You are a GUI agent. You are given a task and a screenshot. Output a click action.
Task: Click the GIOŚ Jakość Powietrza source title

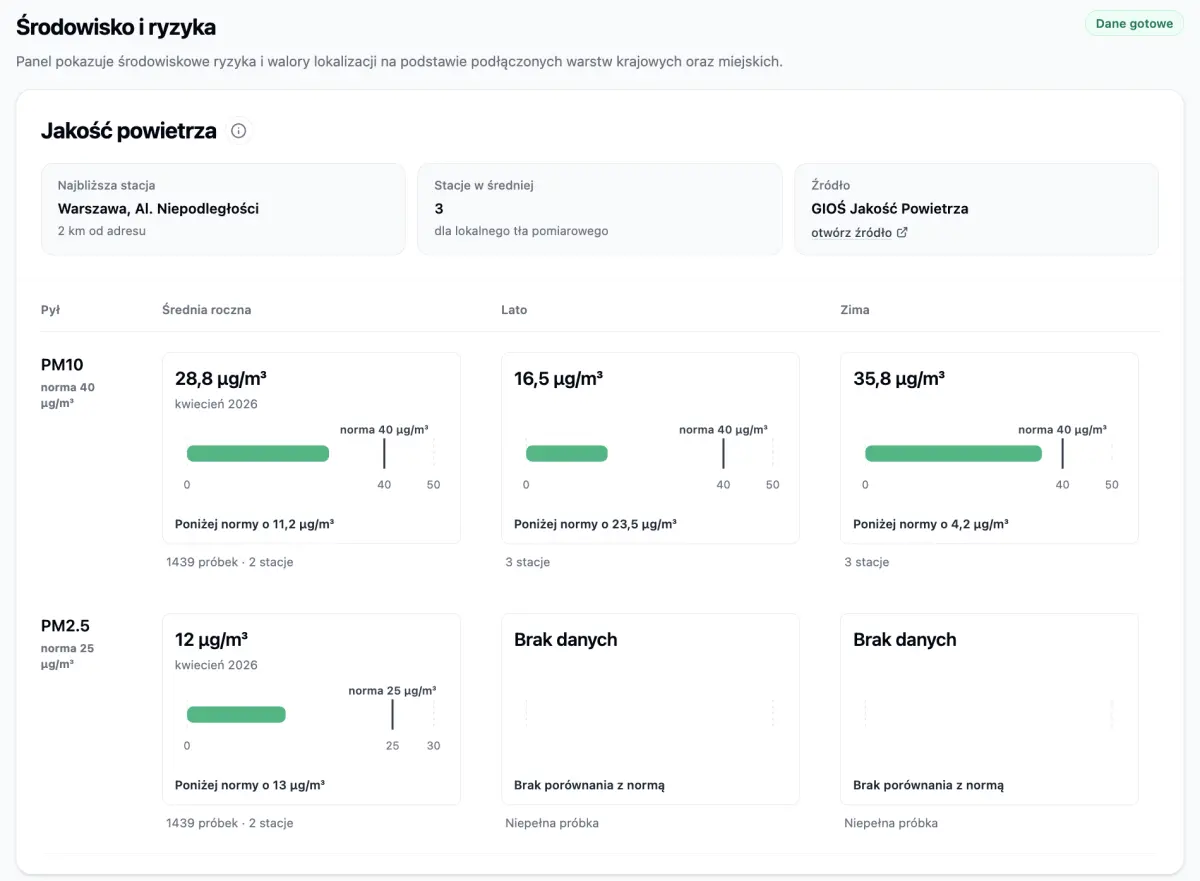(890, 209)
